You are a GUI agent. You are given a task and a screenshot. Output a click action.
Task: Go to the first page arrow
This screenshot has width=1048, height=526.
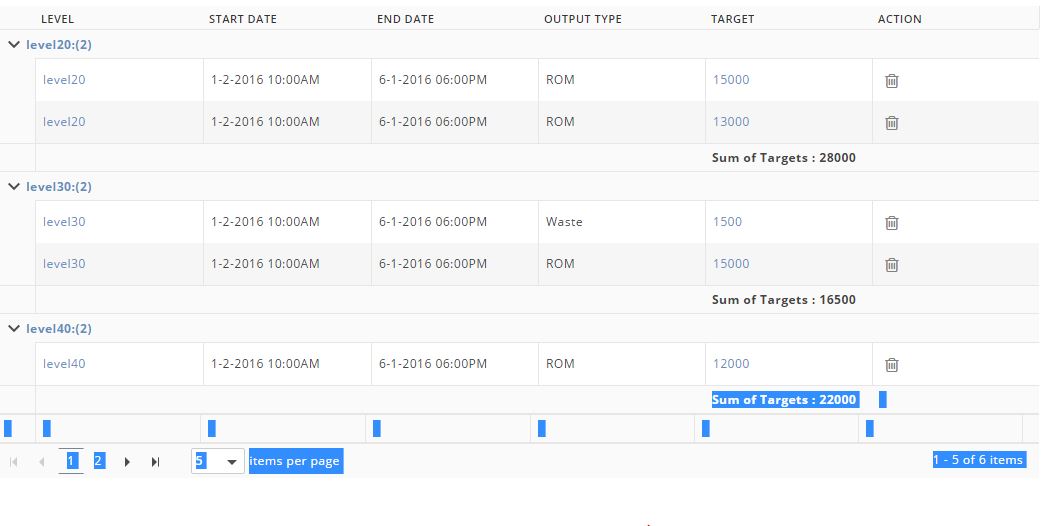point(13,462)
